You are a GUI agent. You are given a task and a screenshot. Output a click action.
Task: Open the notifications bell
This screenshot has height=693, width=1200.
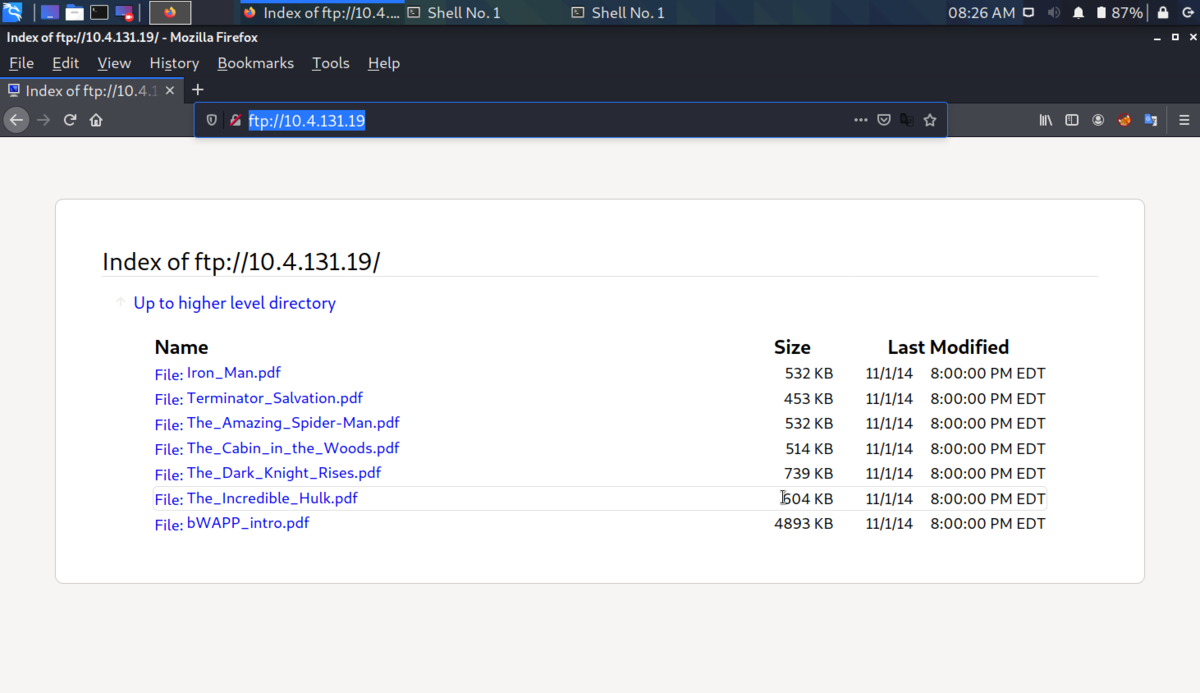(1079, 13)
